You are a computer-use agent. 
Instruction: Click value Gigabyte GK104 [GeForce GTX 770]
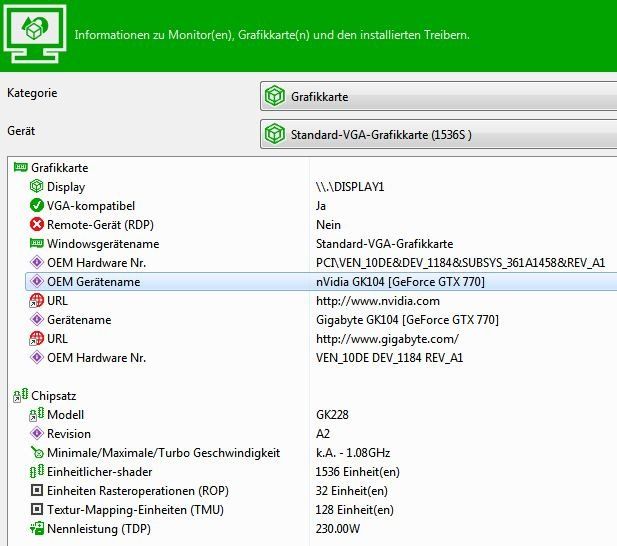point(407,320)
